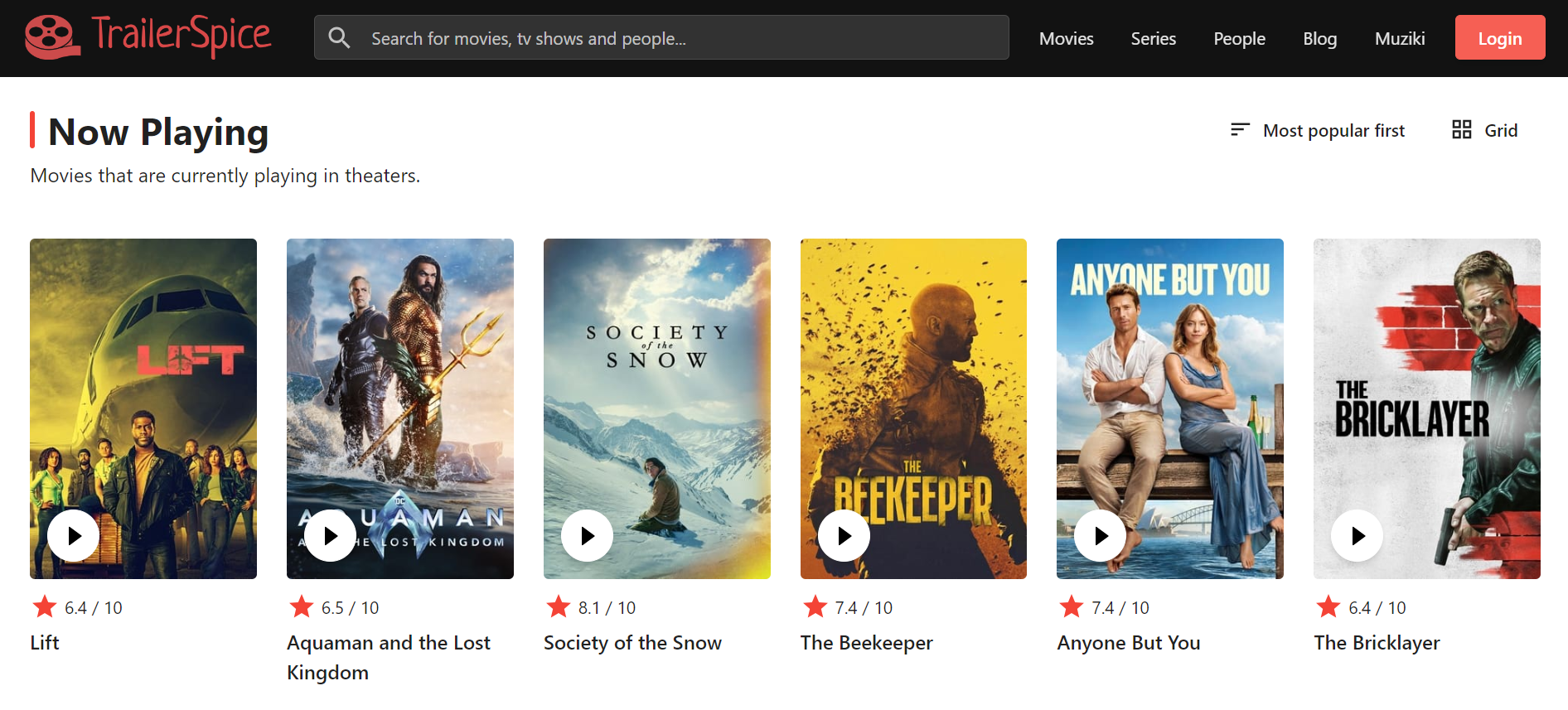The height and width of the screenshot is (710, 1568).
Task: Open The Beekeeper title link
Action: point(866,643)
